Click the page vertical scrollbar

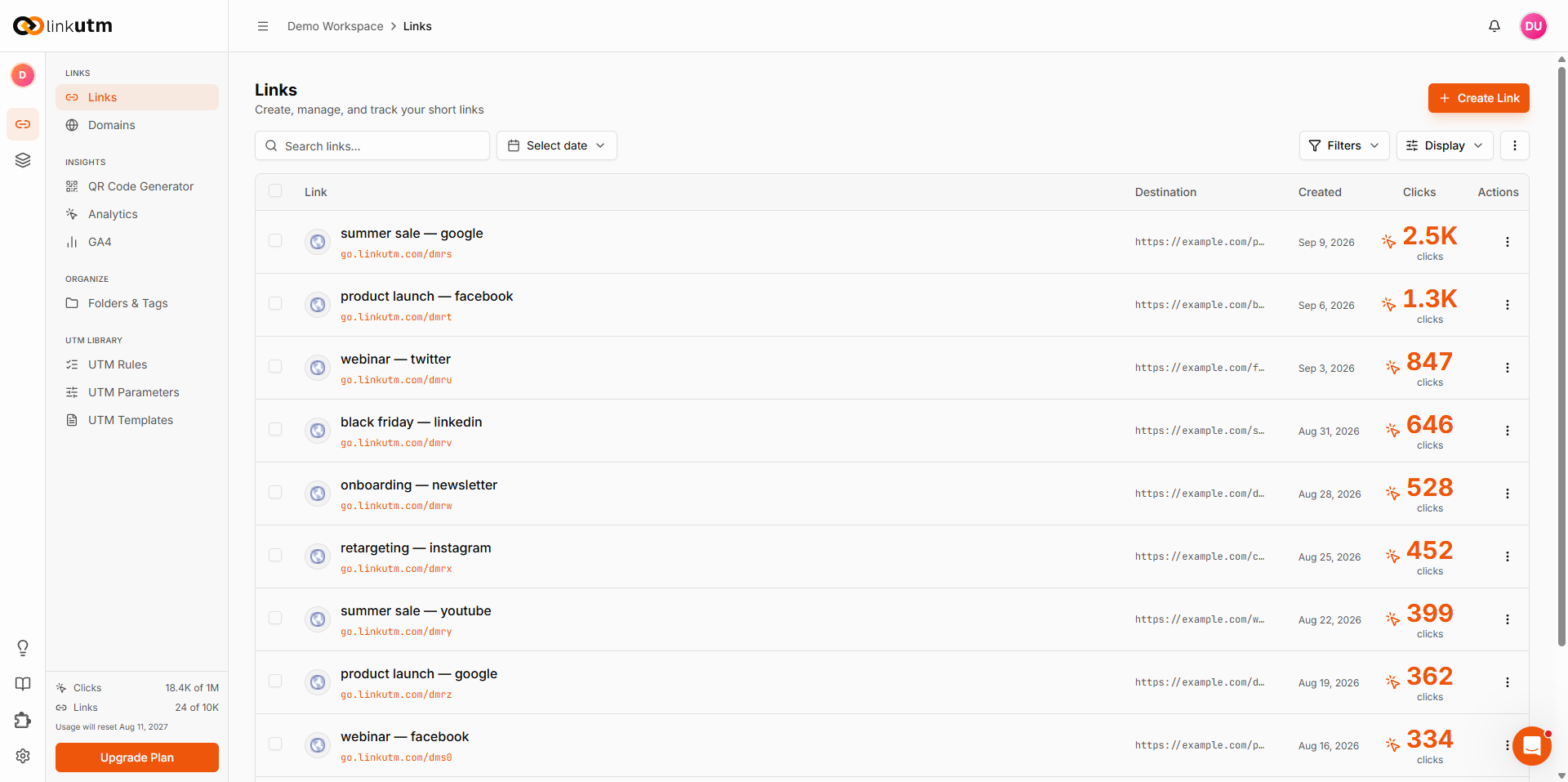tap(1561, 355)
